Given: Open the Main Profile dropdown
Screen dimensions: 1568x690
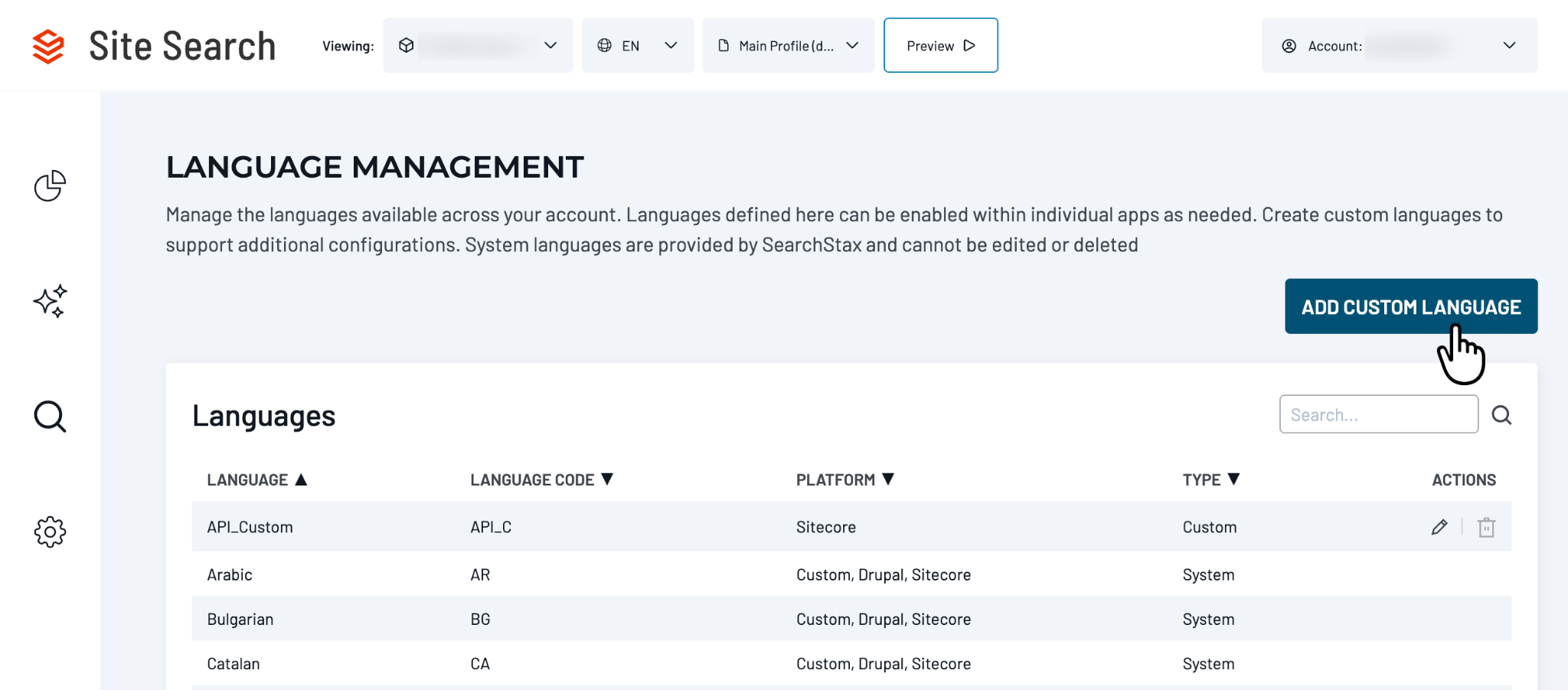Looking at the screenshot, I should coord(788,45).
